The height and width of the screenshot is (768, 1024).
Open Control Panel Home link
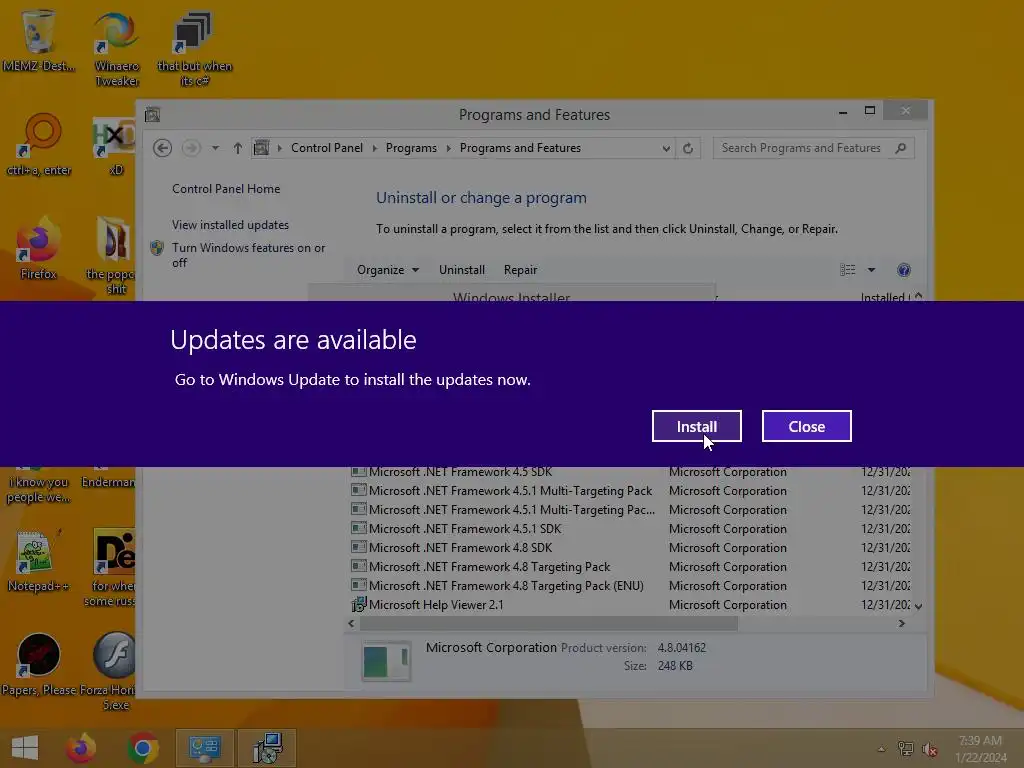tap(226, 189)
